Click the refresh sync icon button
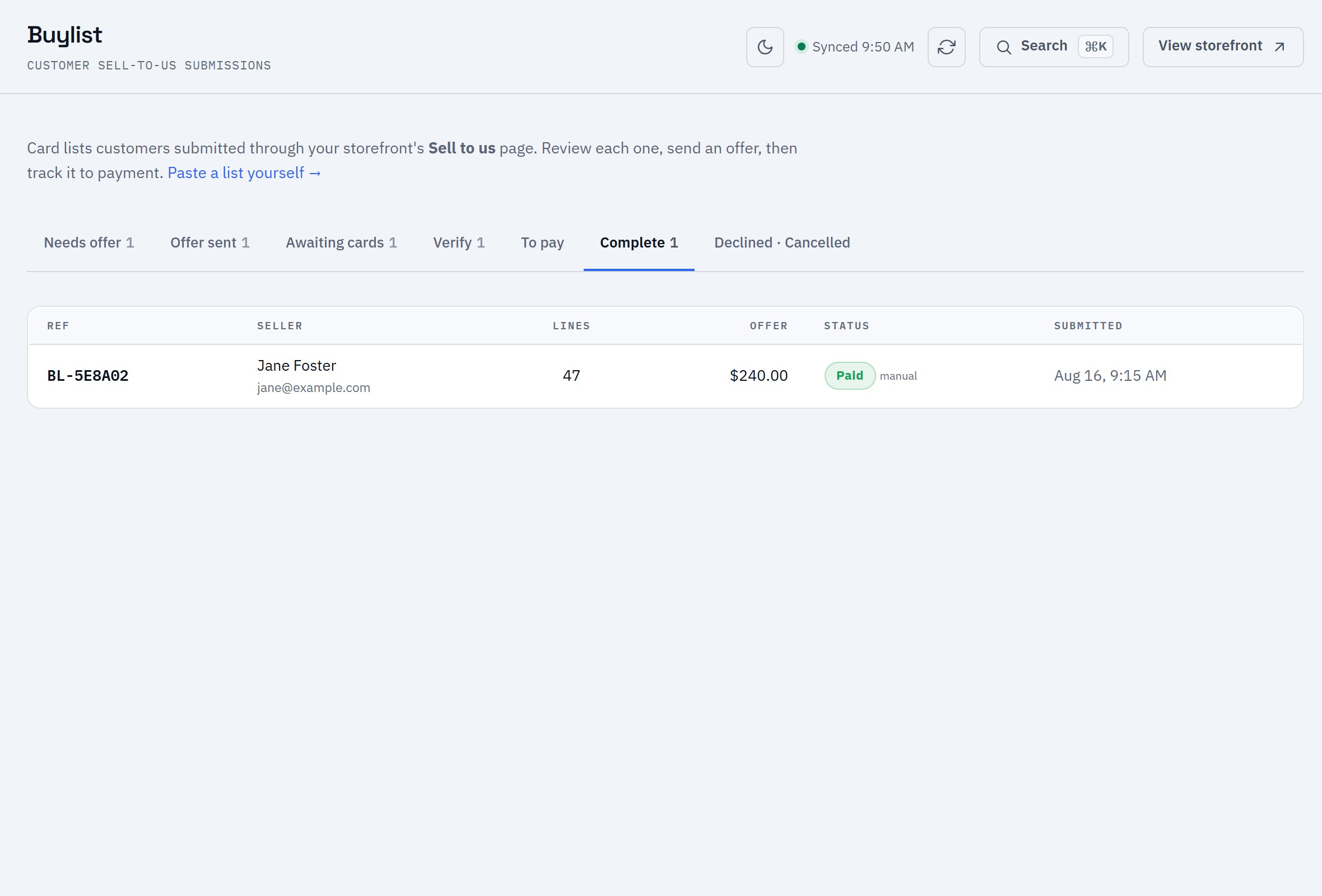 click(946, 46)
